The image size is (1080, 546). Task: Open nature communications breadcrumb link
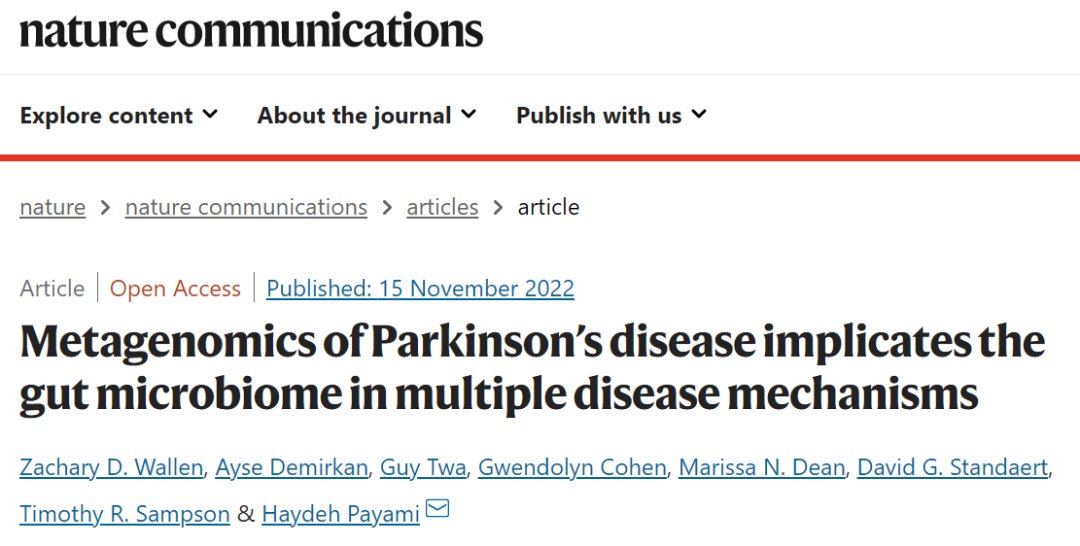pyautogui.click(x=246, y=207)
